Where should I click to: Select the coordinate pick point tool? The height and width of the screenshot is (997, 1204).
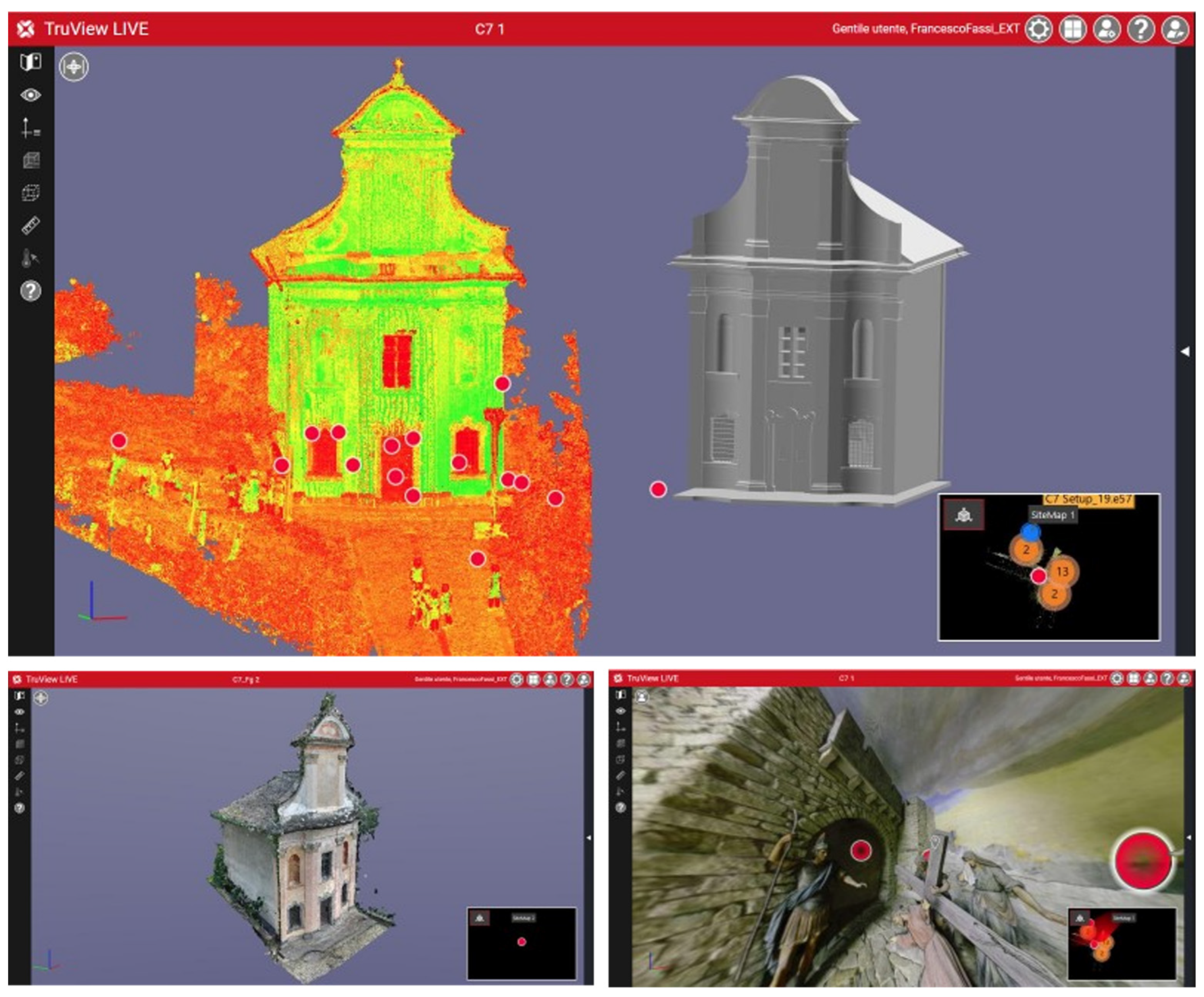(30, 127)
